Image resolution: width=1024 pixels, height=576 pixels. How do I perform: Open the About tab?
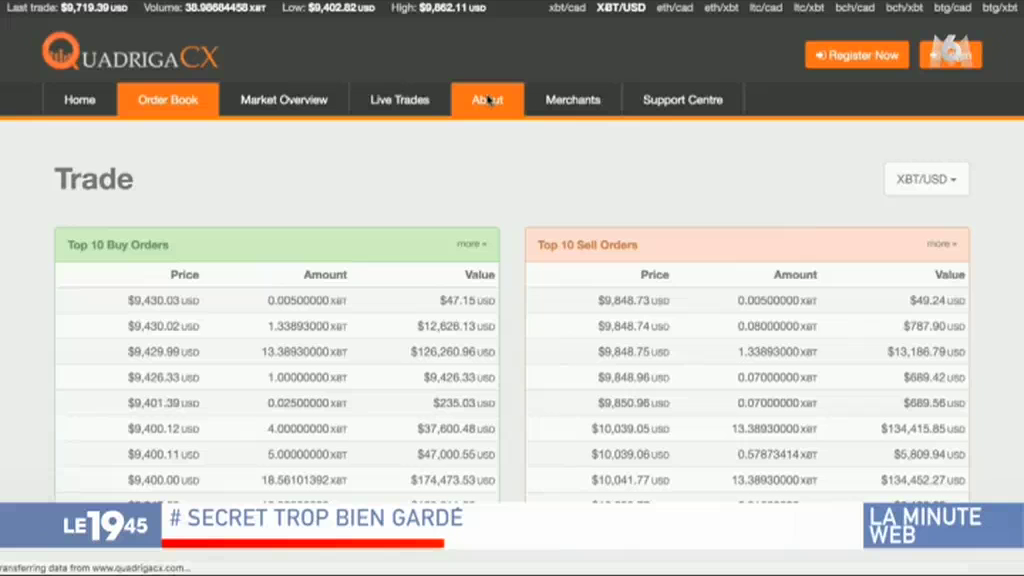tap(487, 100)
